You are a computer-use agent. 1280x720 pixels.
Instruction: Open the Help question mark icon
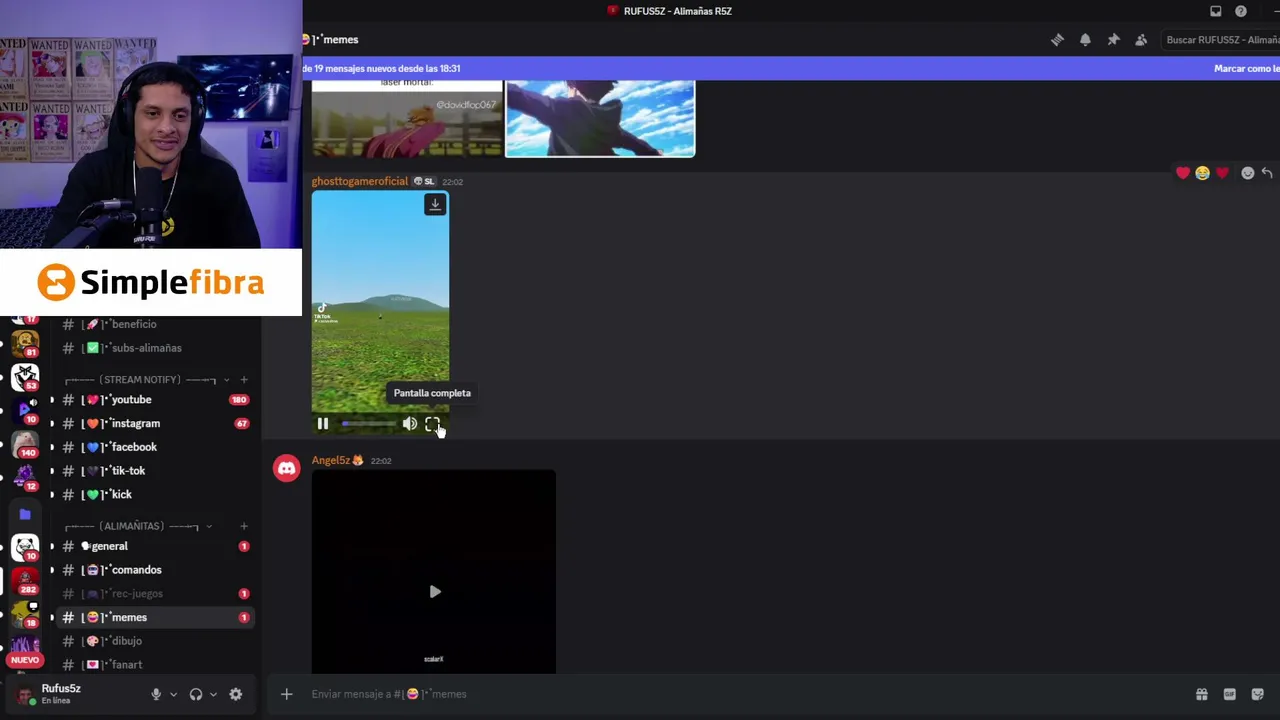(1241, 11)
